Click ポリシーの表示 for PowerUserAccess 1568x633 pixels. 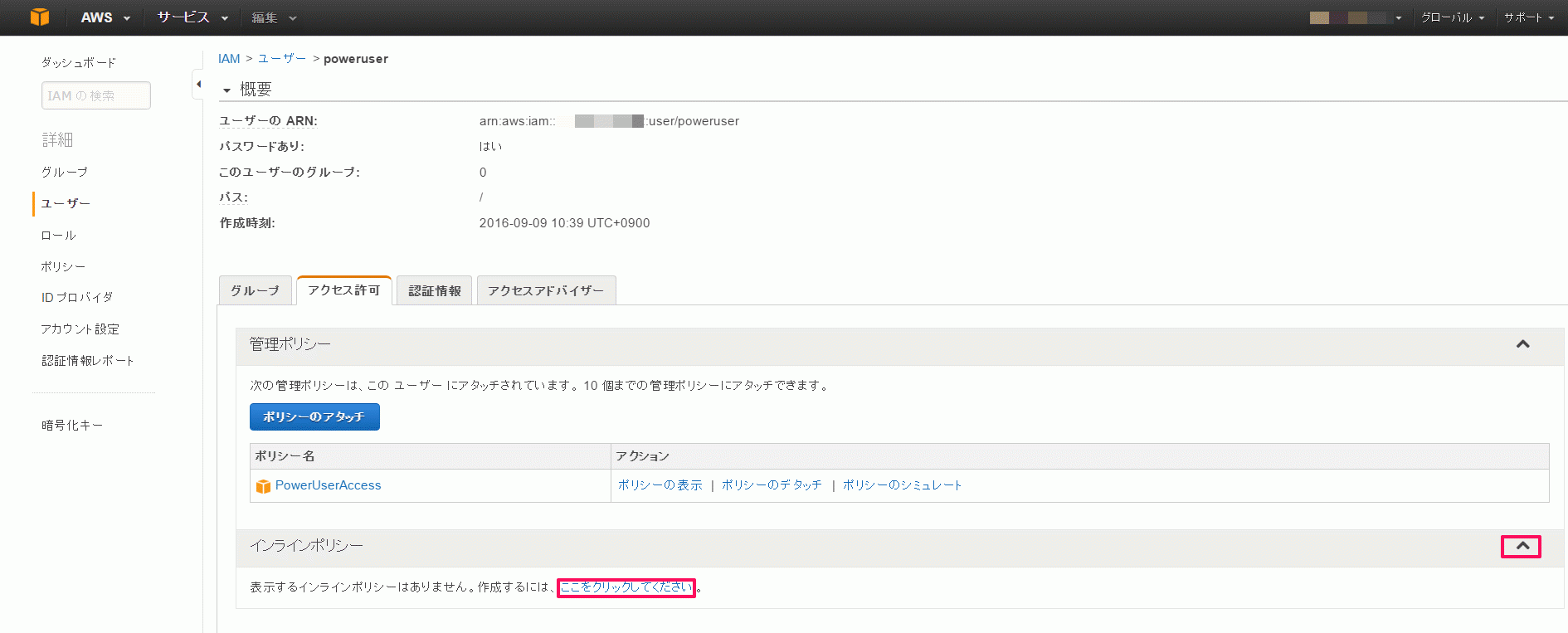click(x=660, y=485)
